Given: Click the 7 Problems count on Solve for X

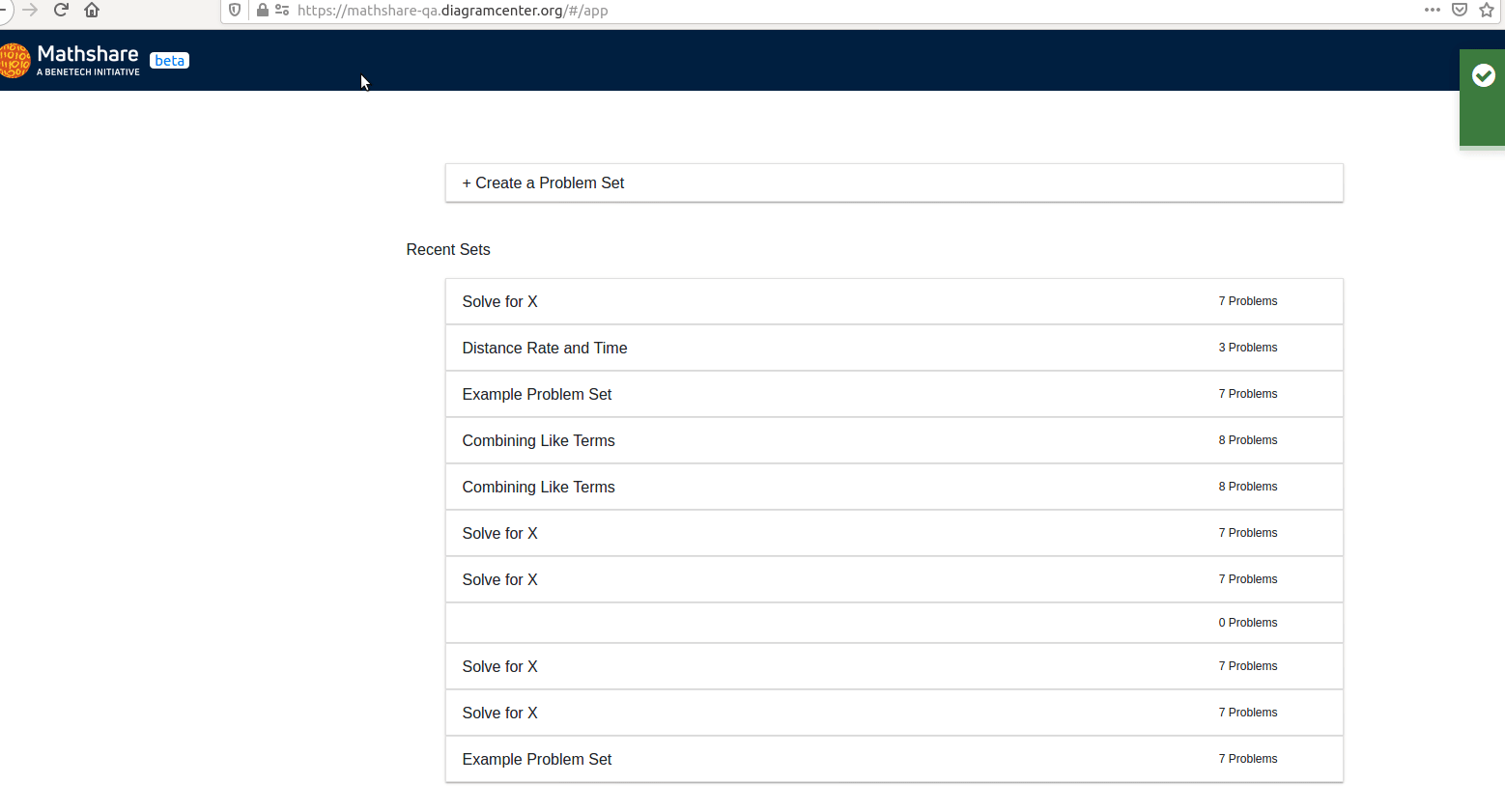Looking at the screenshot, I should click(x=1247, y=301).
